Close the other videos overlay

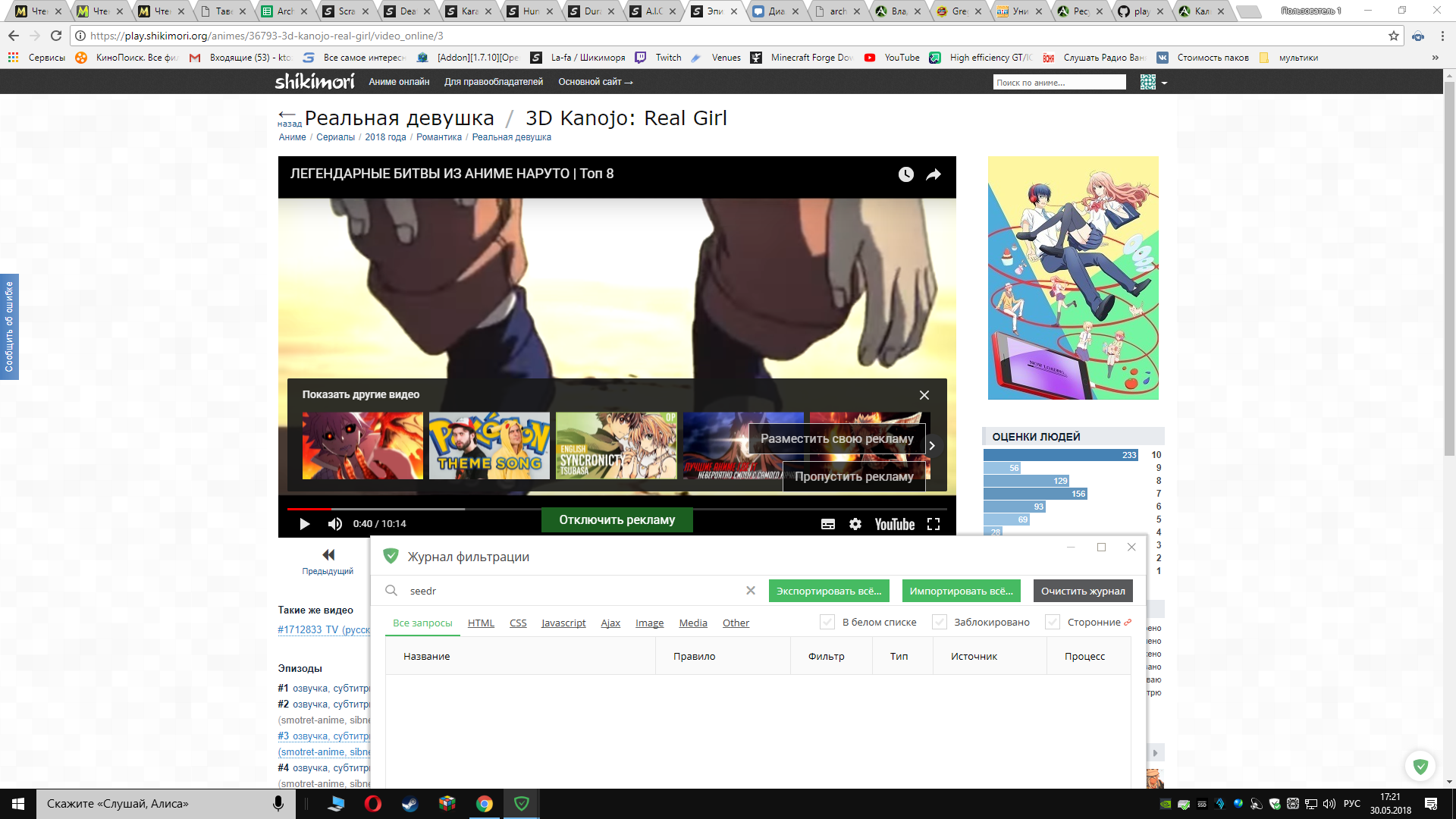(924, 395)
